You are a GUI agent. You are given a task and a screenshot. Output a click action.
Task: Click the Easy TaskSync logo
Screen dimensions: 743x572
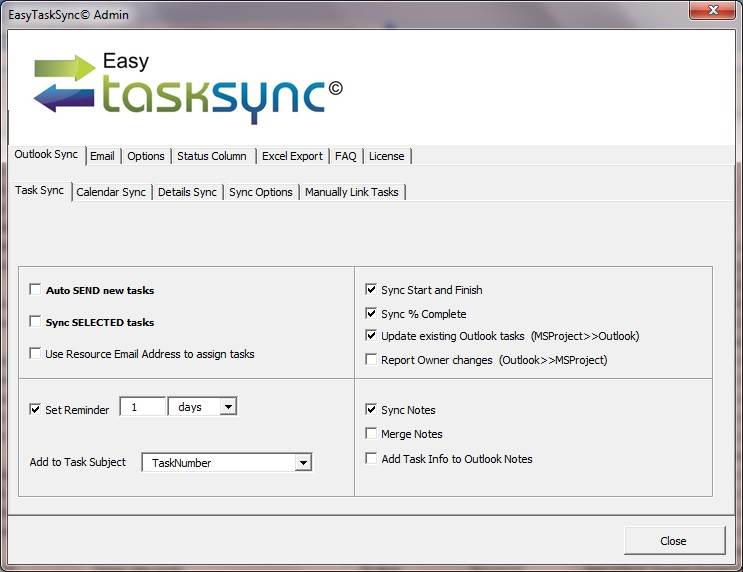pos(189,88)
